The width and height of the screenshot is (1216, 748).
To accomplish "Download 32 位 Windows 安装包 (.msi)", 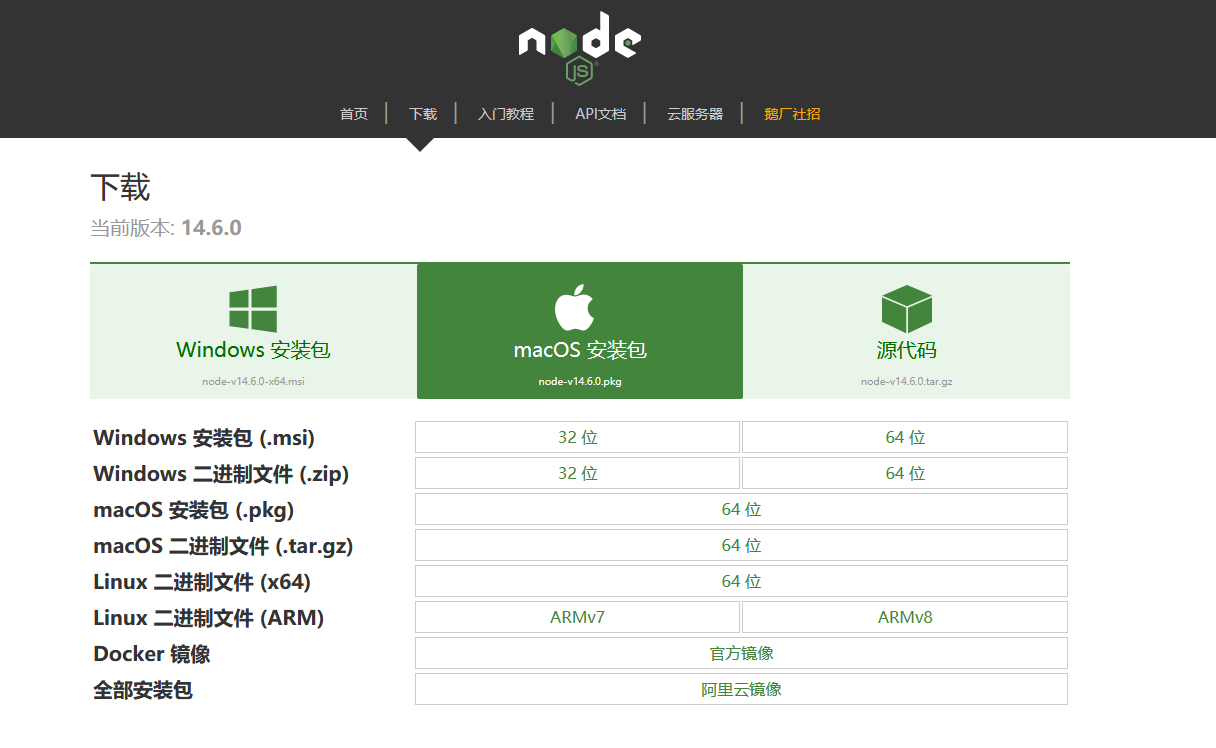I will coord(578,437).
